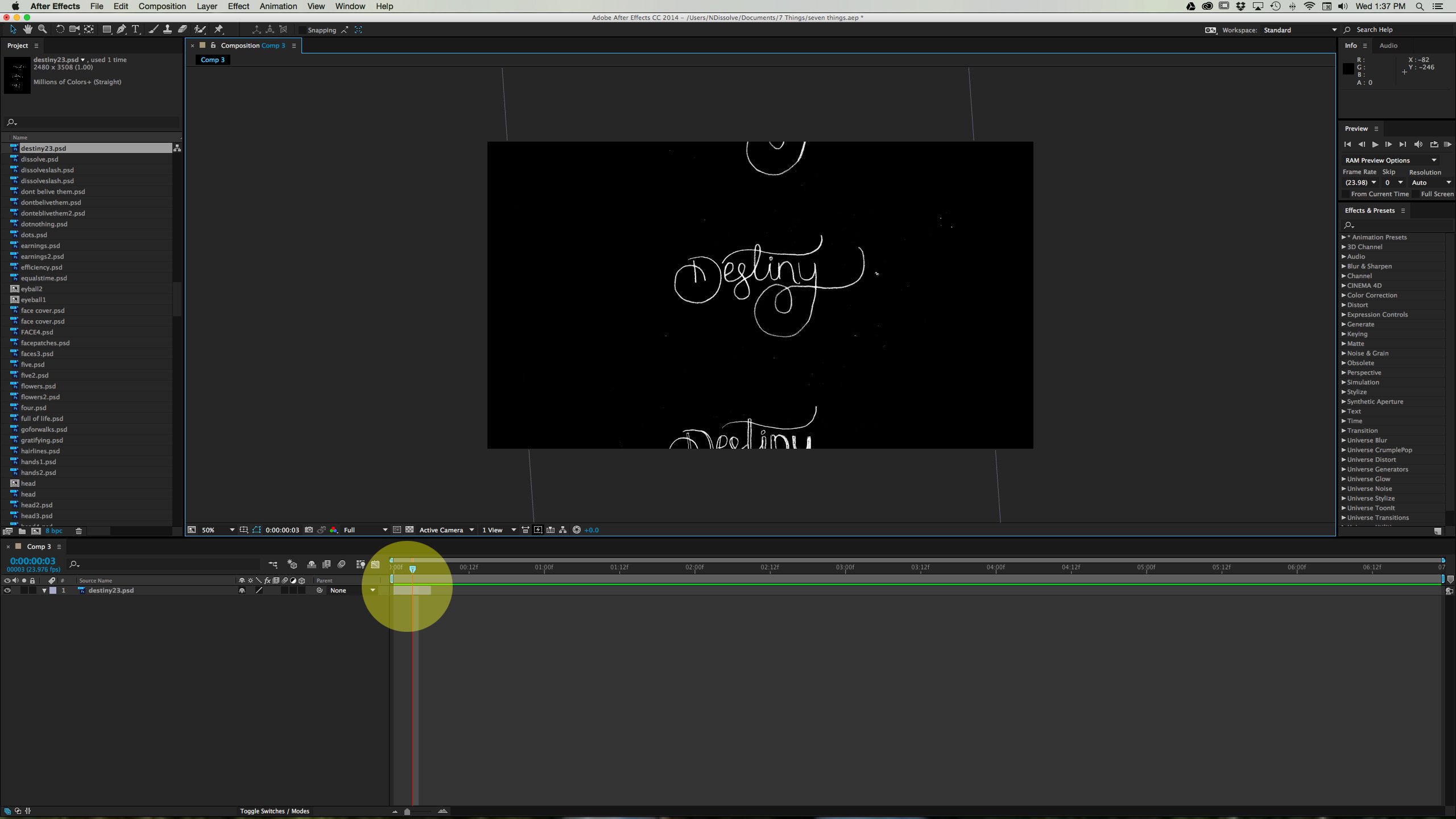1456x819 pixels.
Task: Click the Effects & Presets search field
Action: click(1396, 225)
